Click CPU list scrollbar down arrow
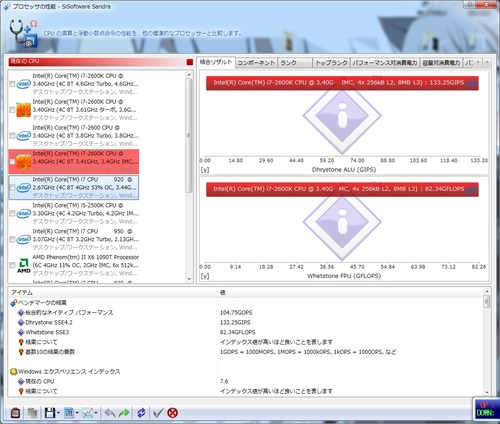 189,279
